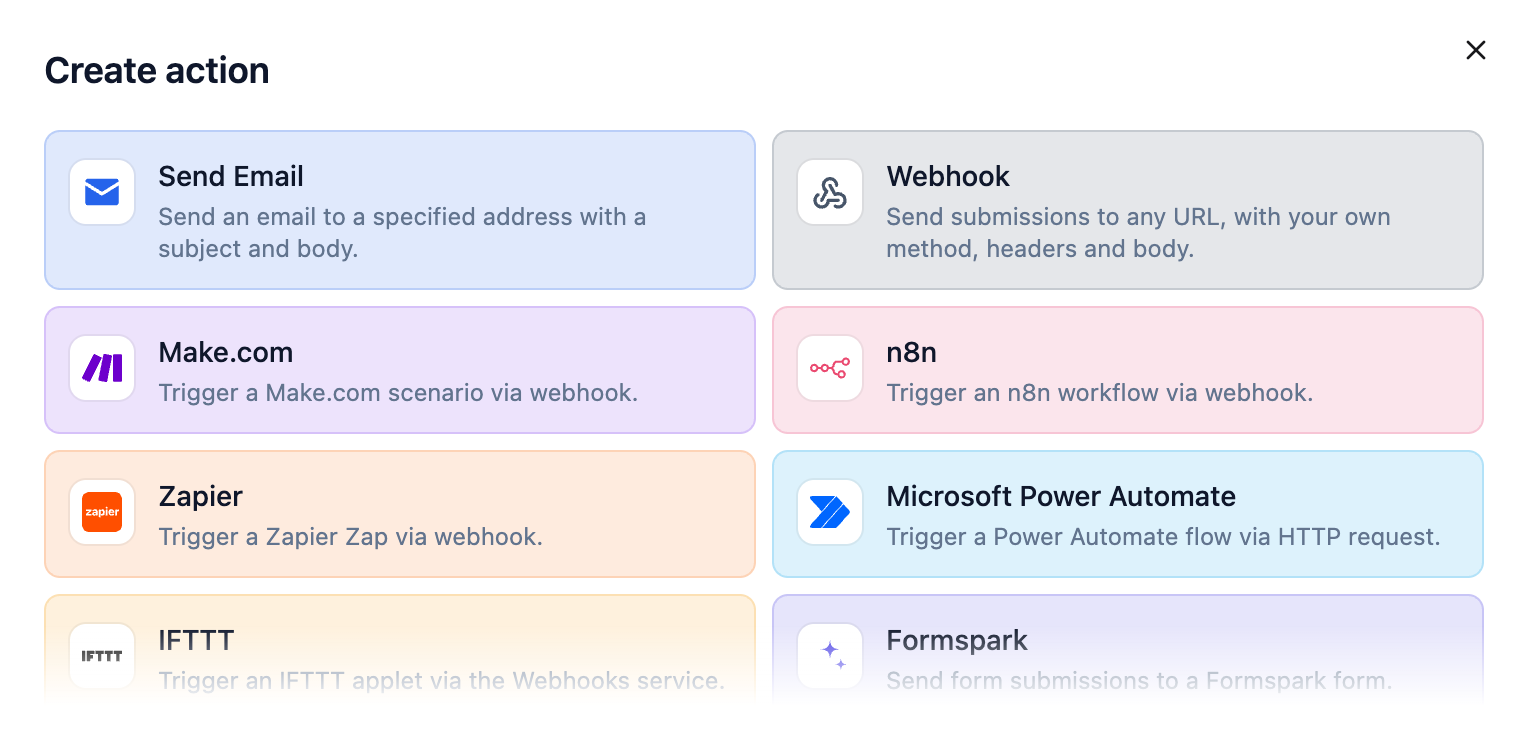Pick the Make.com action title
Viewport: 1526px width, 746px height.
(226, 353)
